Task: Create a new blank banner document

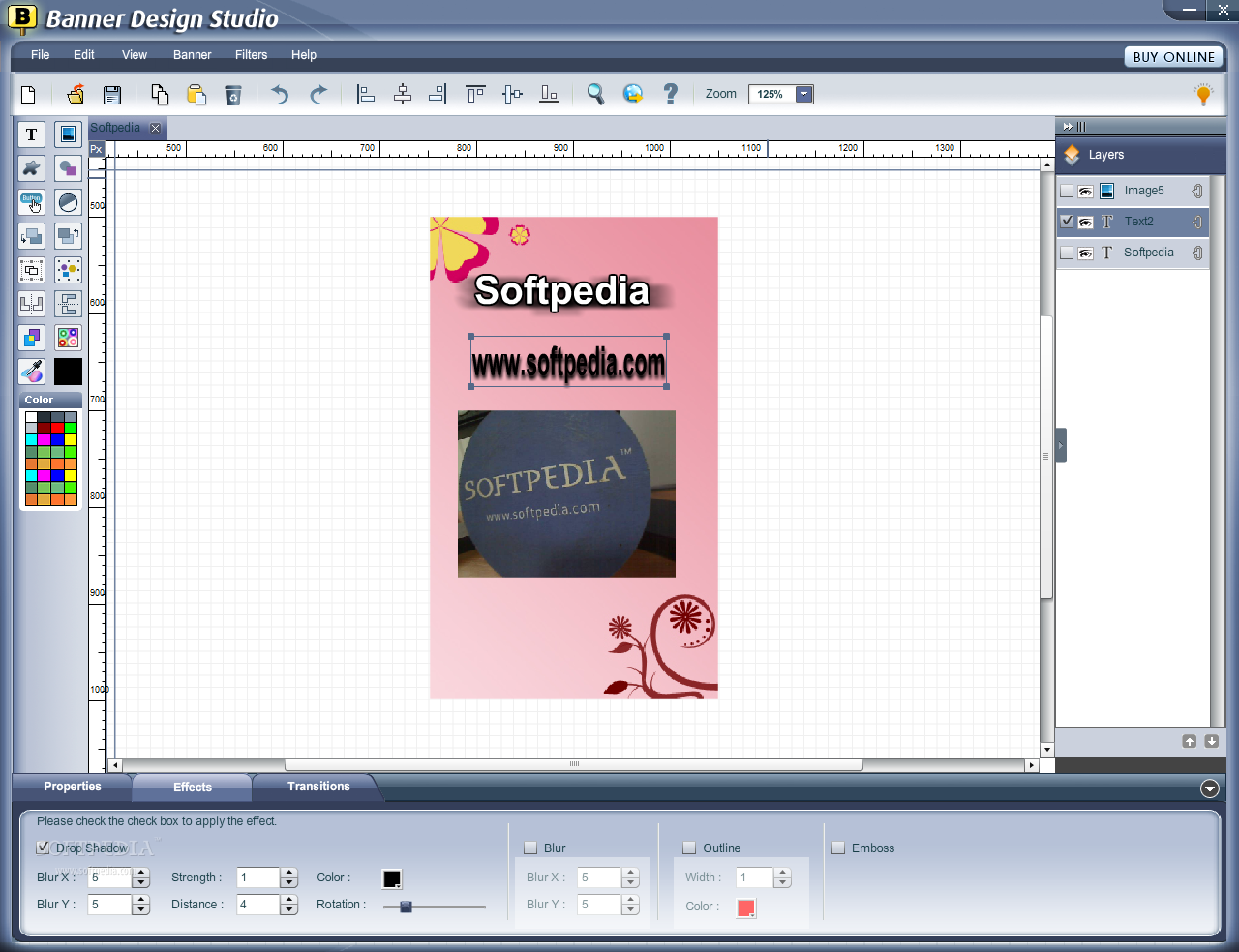Action: pos(28,94)
